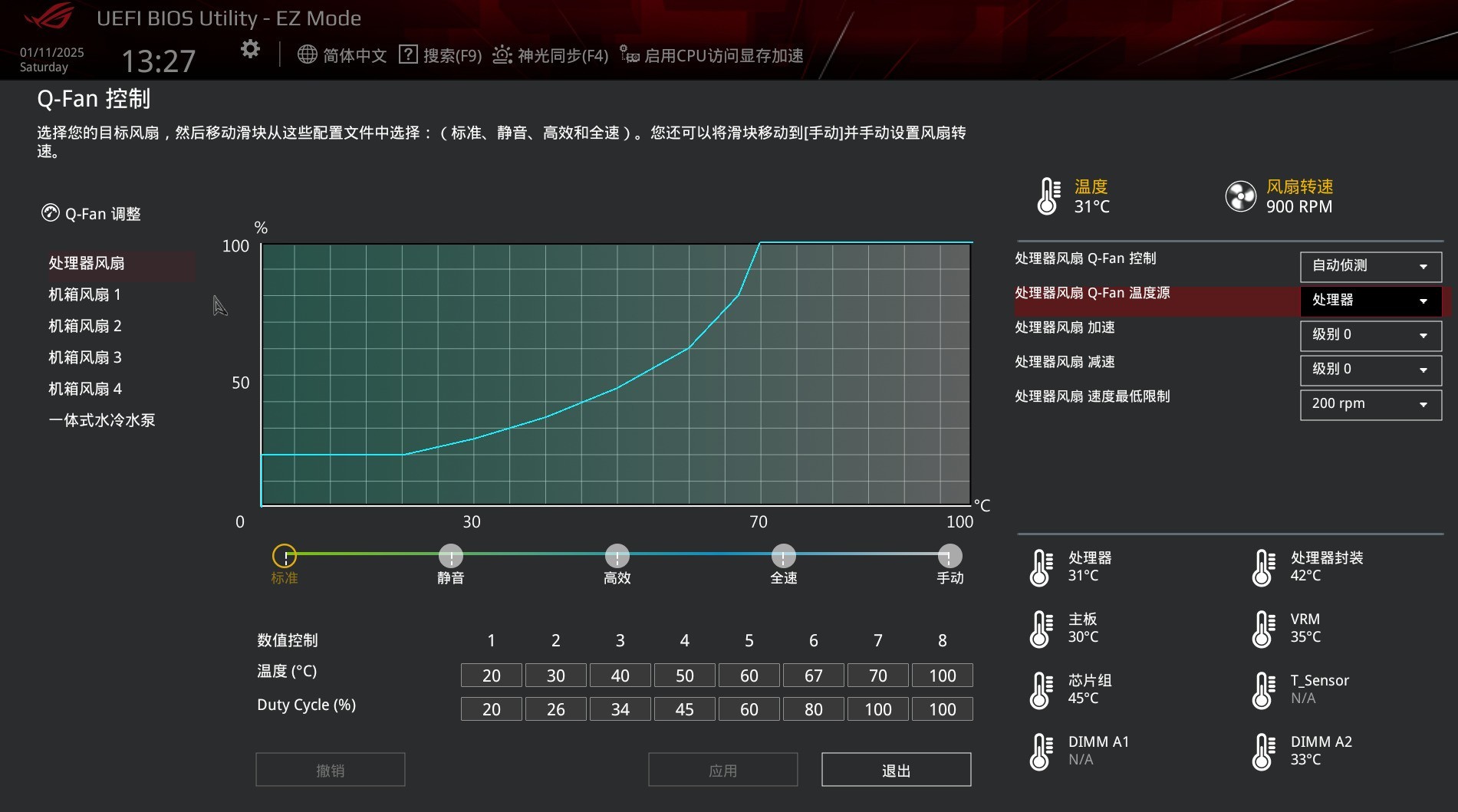Open the 处理器风扇 Q-Fan 控制 dropdown
1458x812 pixels.
[x=1371, y=266]
